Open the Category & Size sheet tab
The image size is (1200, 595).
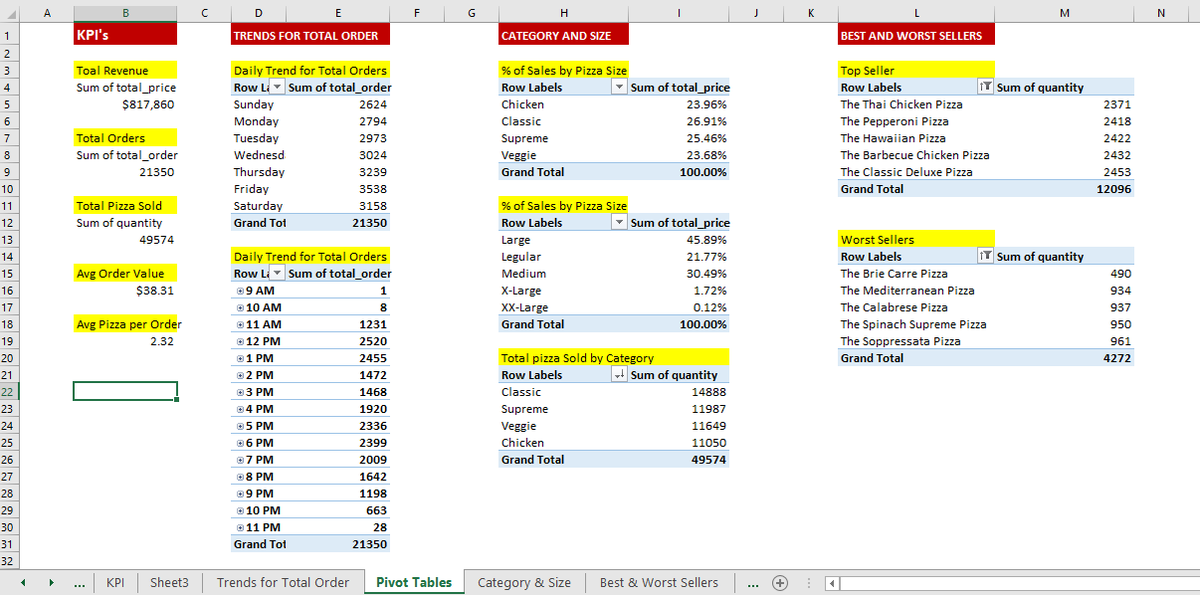(x=524, y=583)
